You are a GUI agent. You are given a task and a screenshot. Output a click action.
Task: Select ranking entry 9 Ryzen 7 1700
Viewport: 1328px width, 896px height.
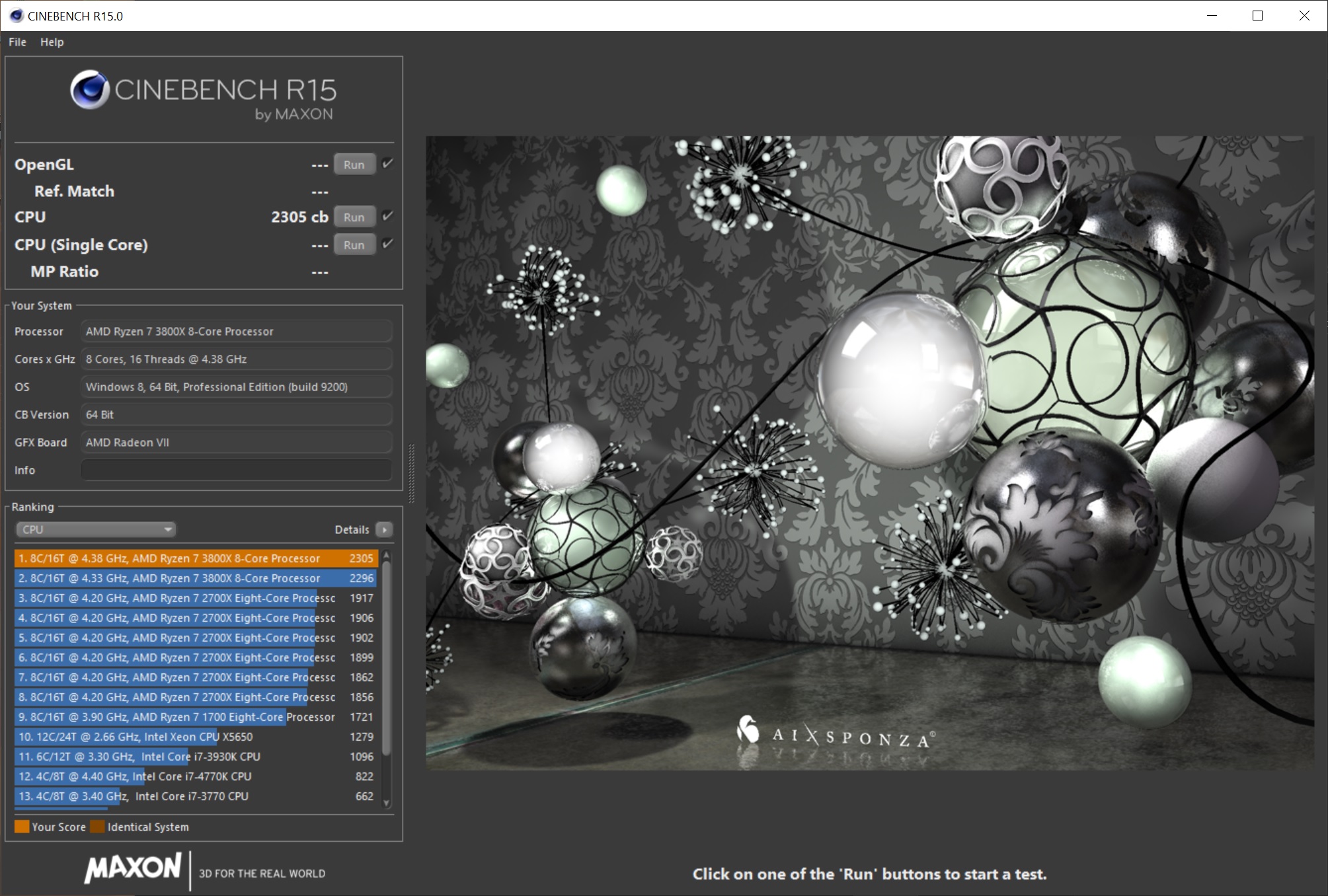(196, 717)
